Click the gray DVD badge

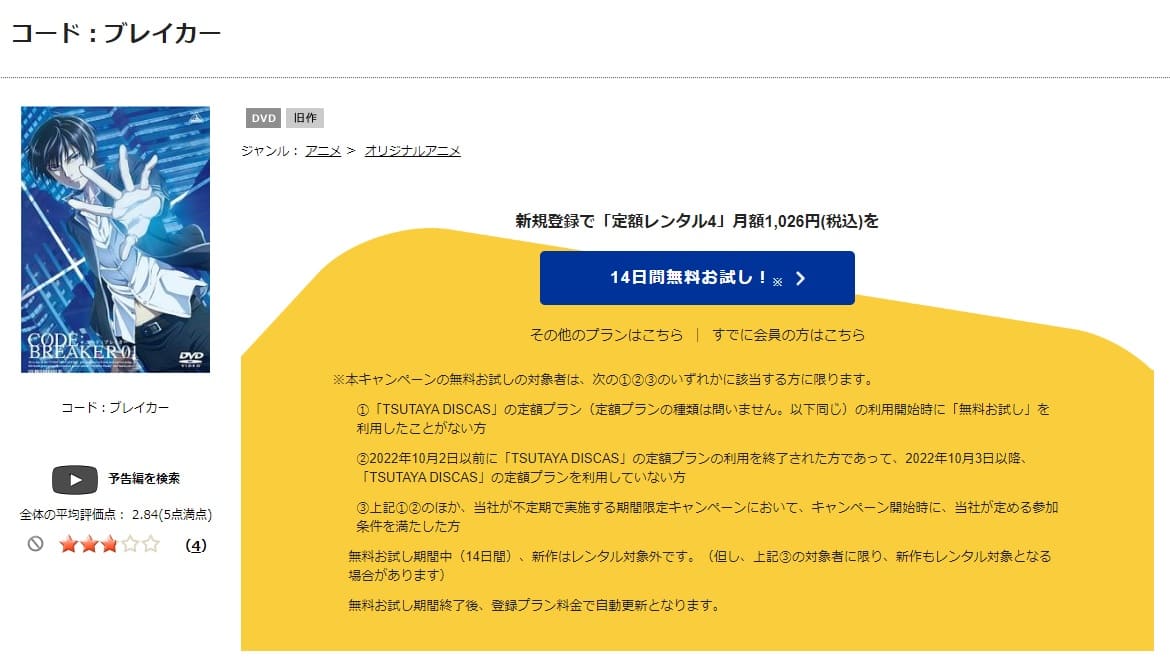pyautogui.click(x=263, y=118)
